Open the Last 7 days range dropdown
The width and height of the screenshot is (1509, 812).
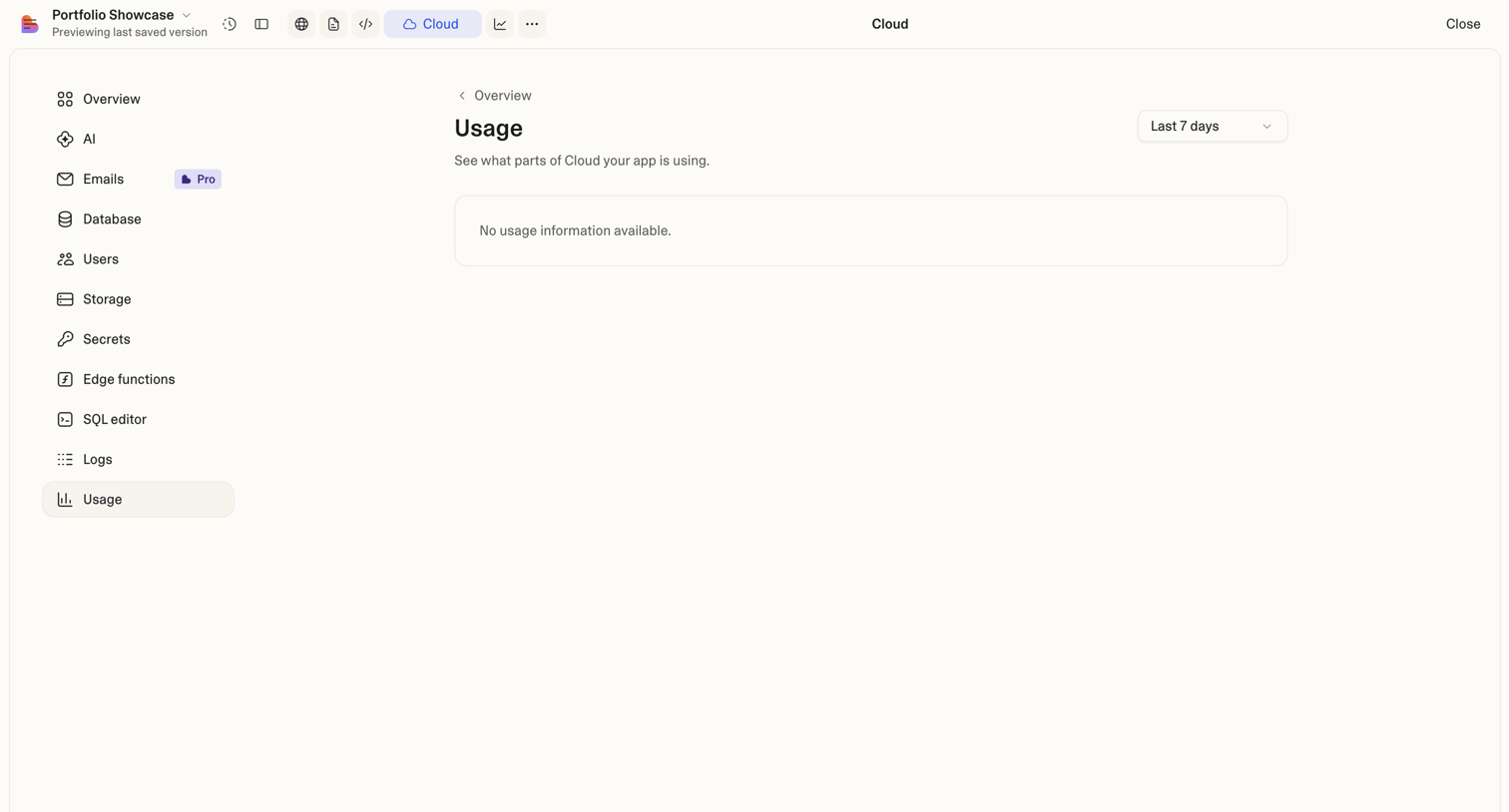(x=1213, y=127)
